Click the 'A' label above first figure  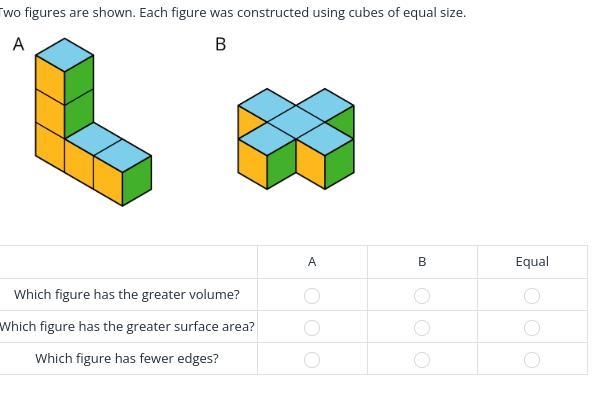(18, 44)
